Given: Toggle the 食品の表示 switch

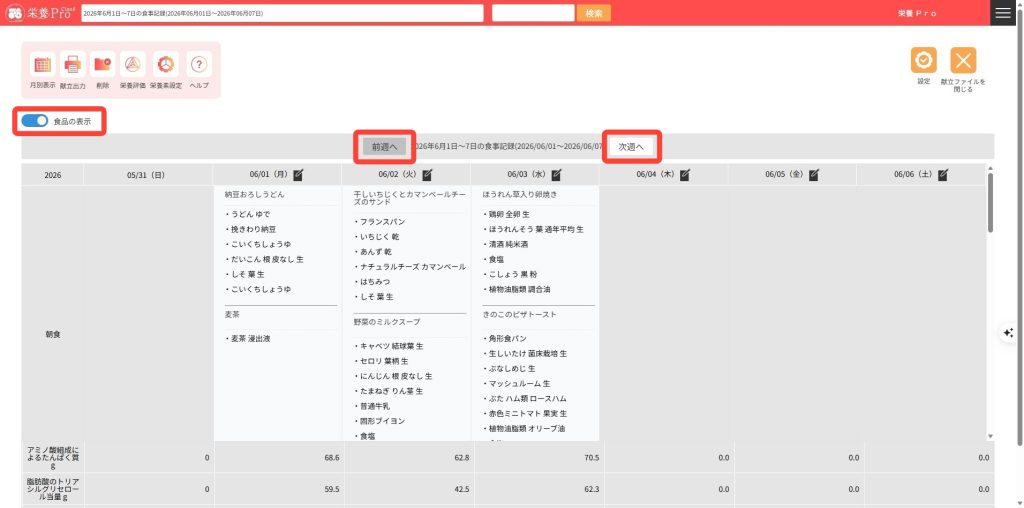Looking at the screenshot, I should pos(35,121).
